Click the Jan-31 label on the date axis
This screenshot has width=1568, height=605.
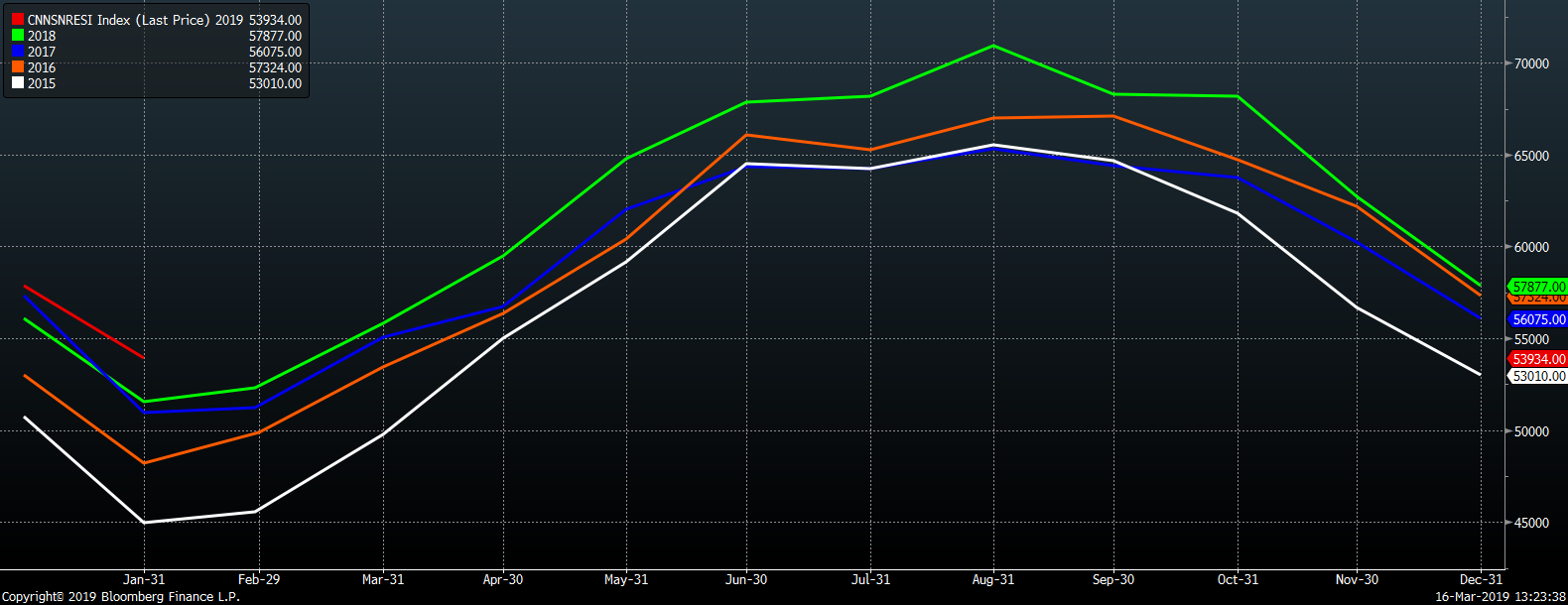point(144,579)
